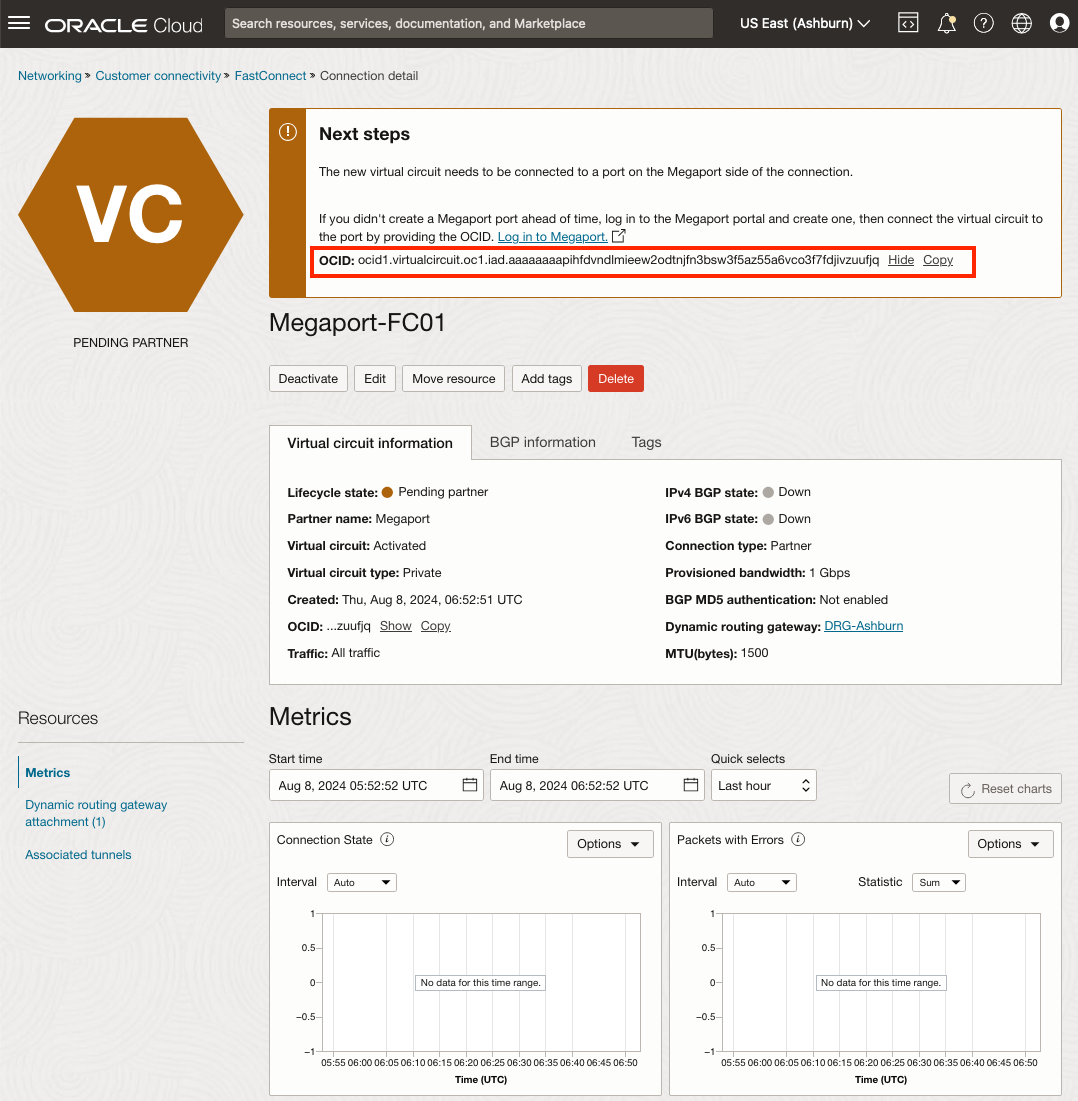Follow the Log in to Megaport link
This screenshot has width=1078, height=1101.
tap(553, 237)
